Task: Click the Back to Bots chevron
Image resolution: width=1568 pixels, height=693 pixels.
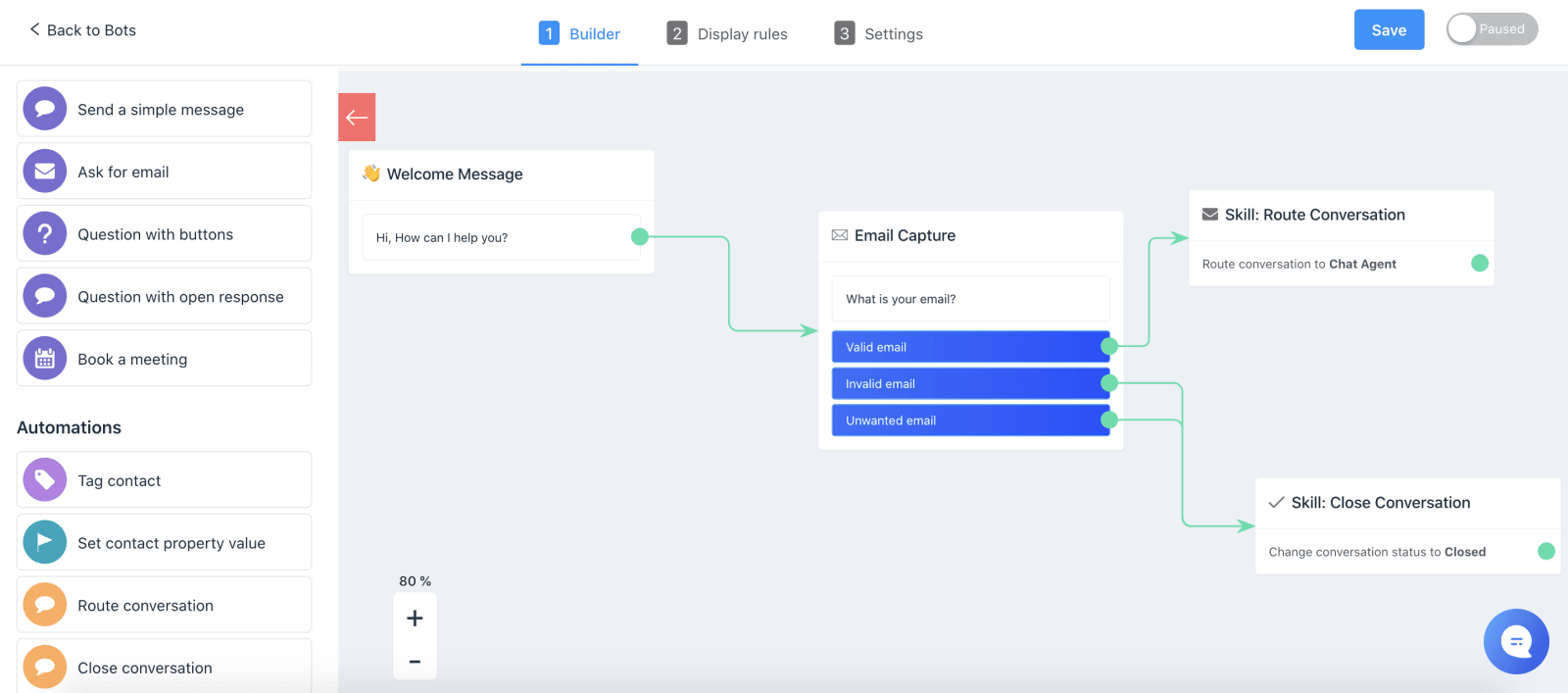Action: click(34, 29)
